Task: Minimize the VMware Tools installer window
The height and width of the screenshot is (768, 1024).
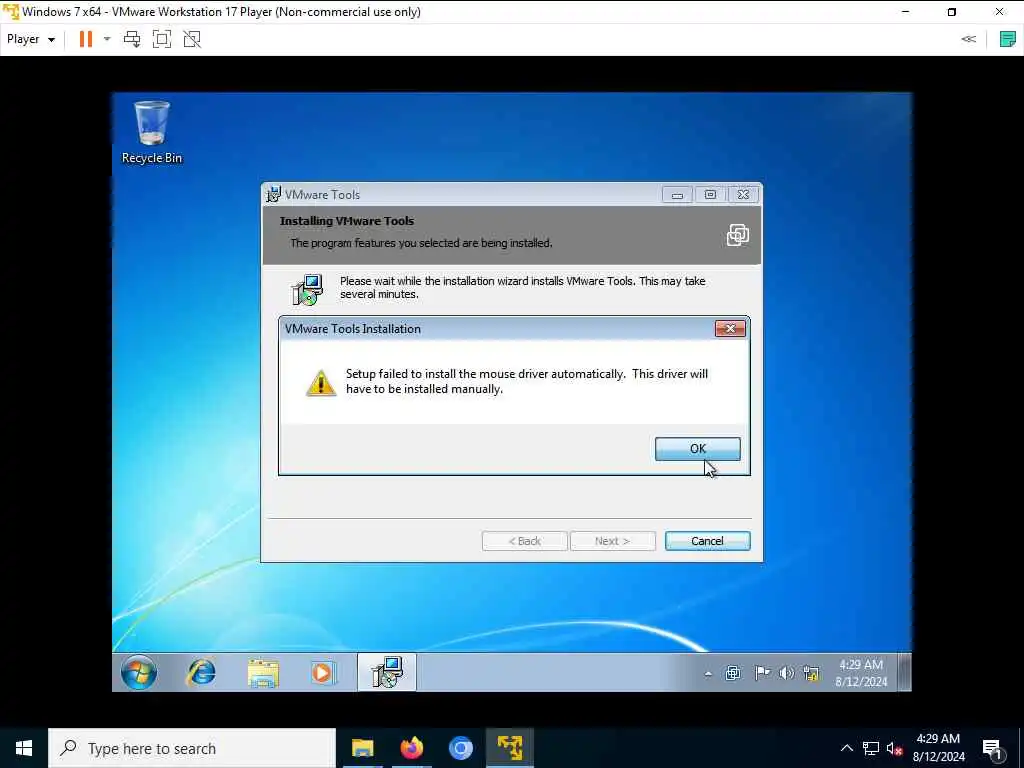Action: 677,195
